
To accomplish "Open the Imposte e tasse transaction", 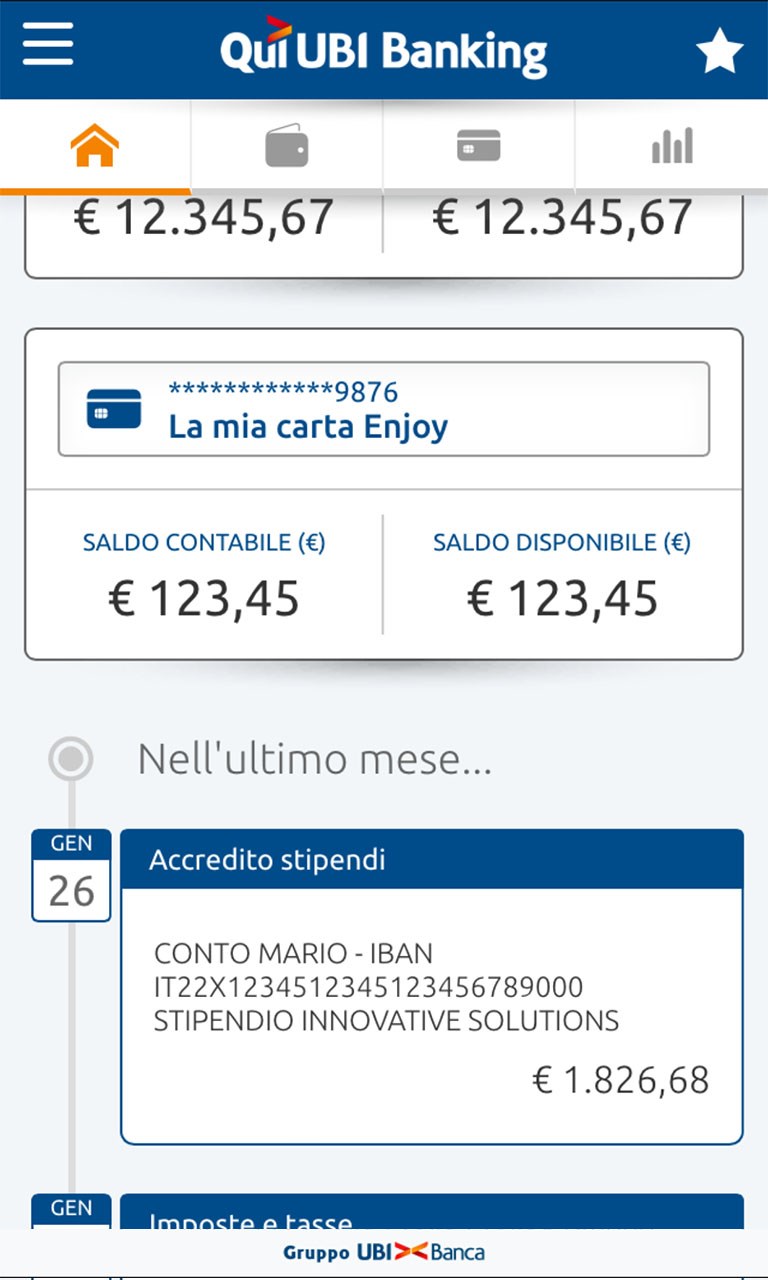I will coord(432,1215).
